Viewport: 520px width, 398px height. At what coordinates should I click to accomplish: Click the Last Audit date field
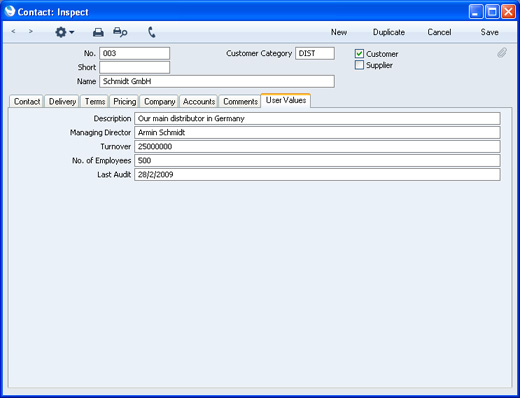[x=317, y=174]
